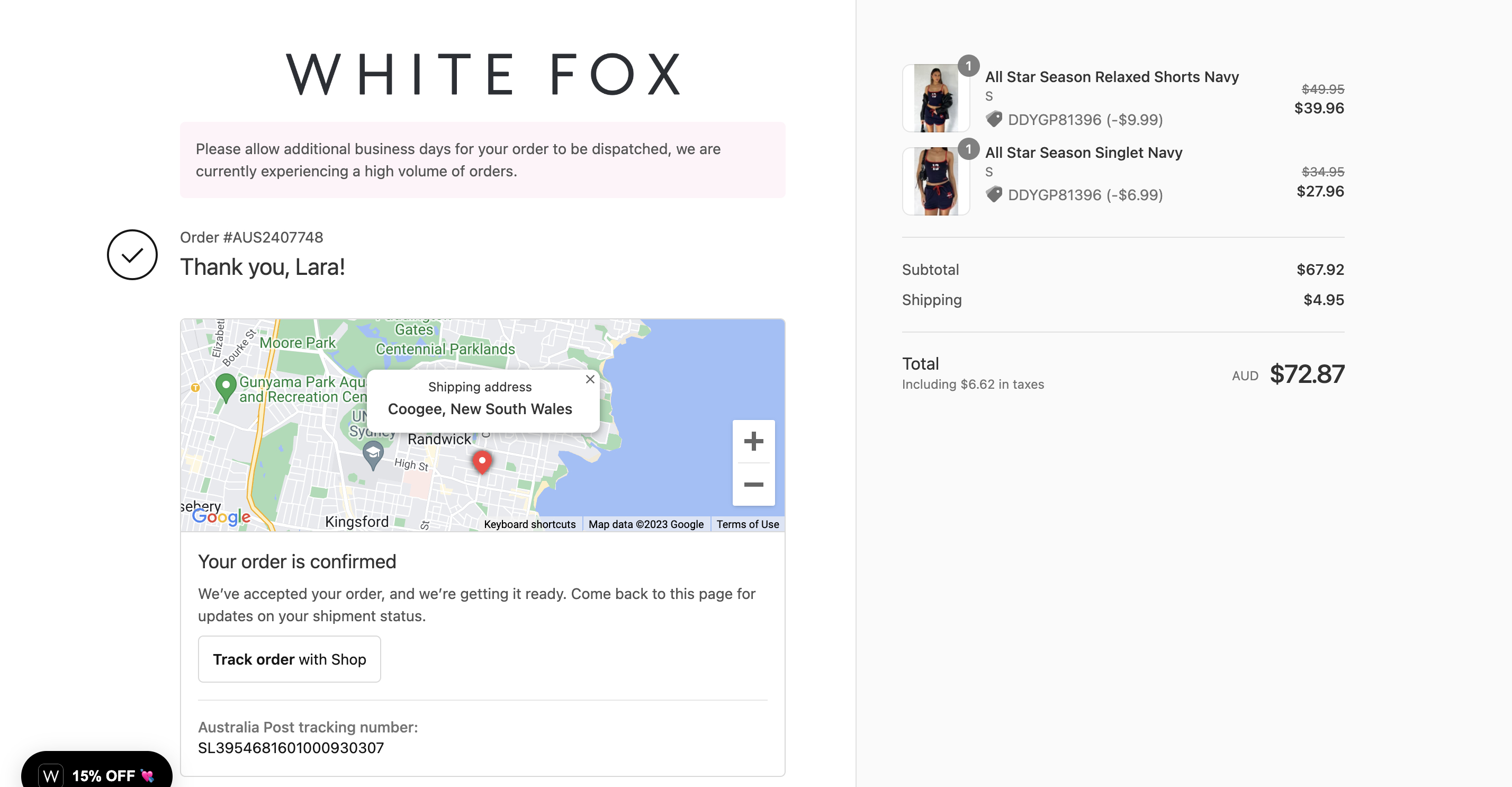Click the All Star Season Relaxed Shorts thumbnail

tap(935, 97)
